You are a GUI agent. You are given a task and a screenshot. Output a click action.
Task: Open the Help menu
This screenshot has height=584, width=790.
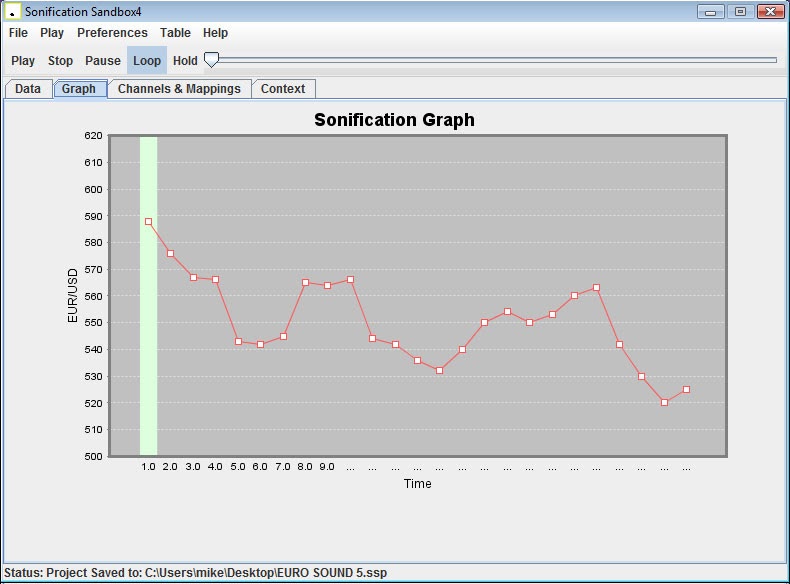point(215,33)
